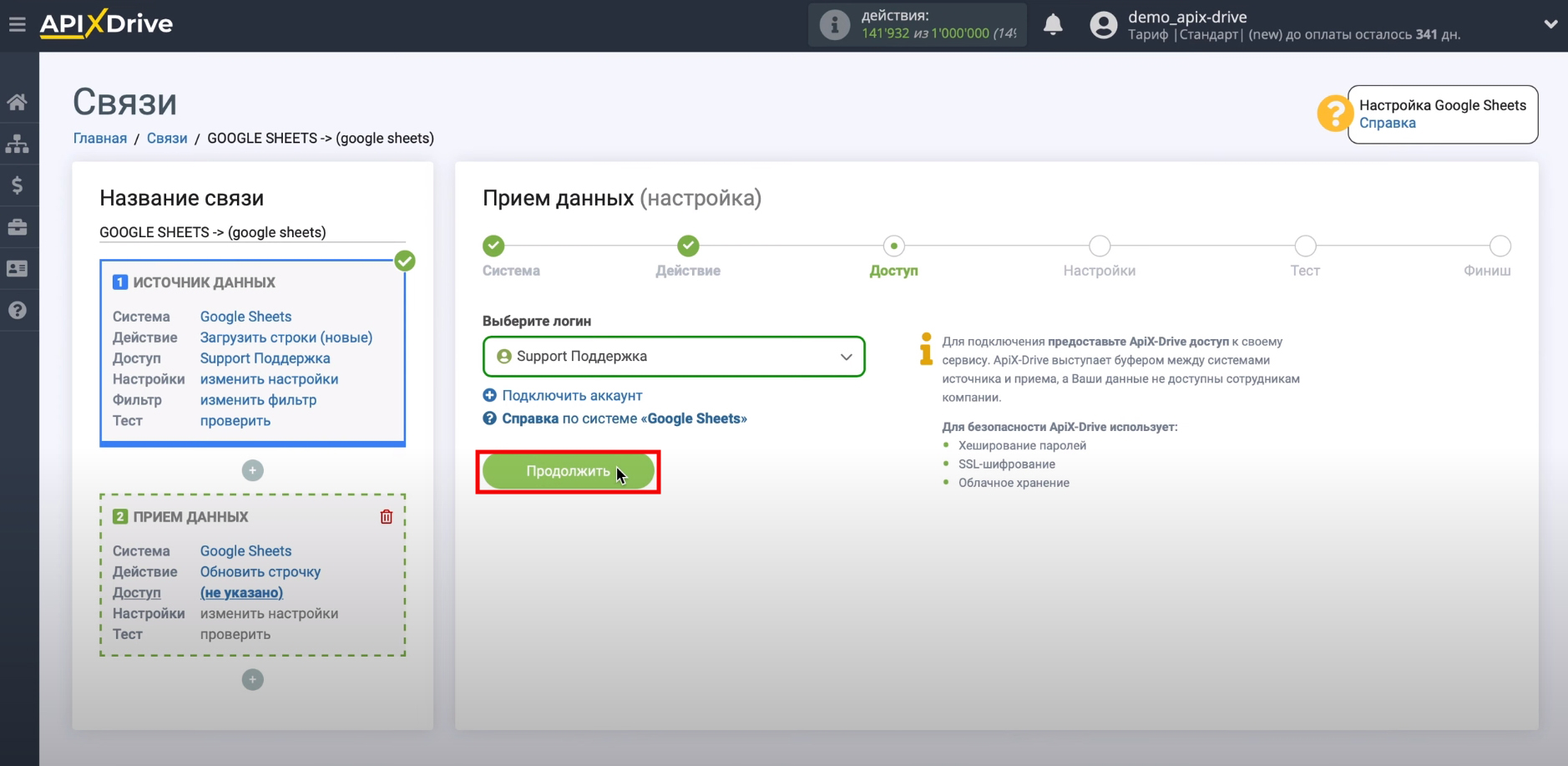Open the connections sitemap sidebar icon
This screenshot has width=1568, height=766.
pyautogui.click(x=18, y=144)
